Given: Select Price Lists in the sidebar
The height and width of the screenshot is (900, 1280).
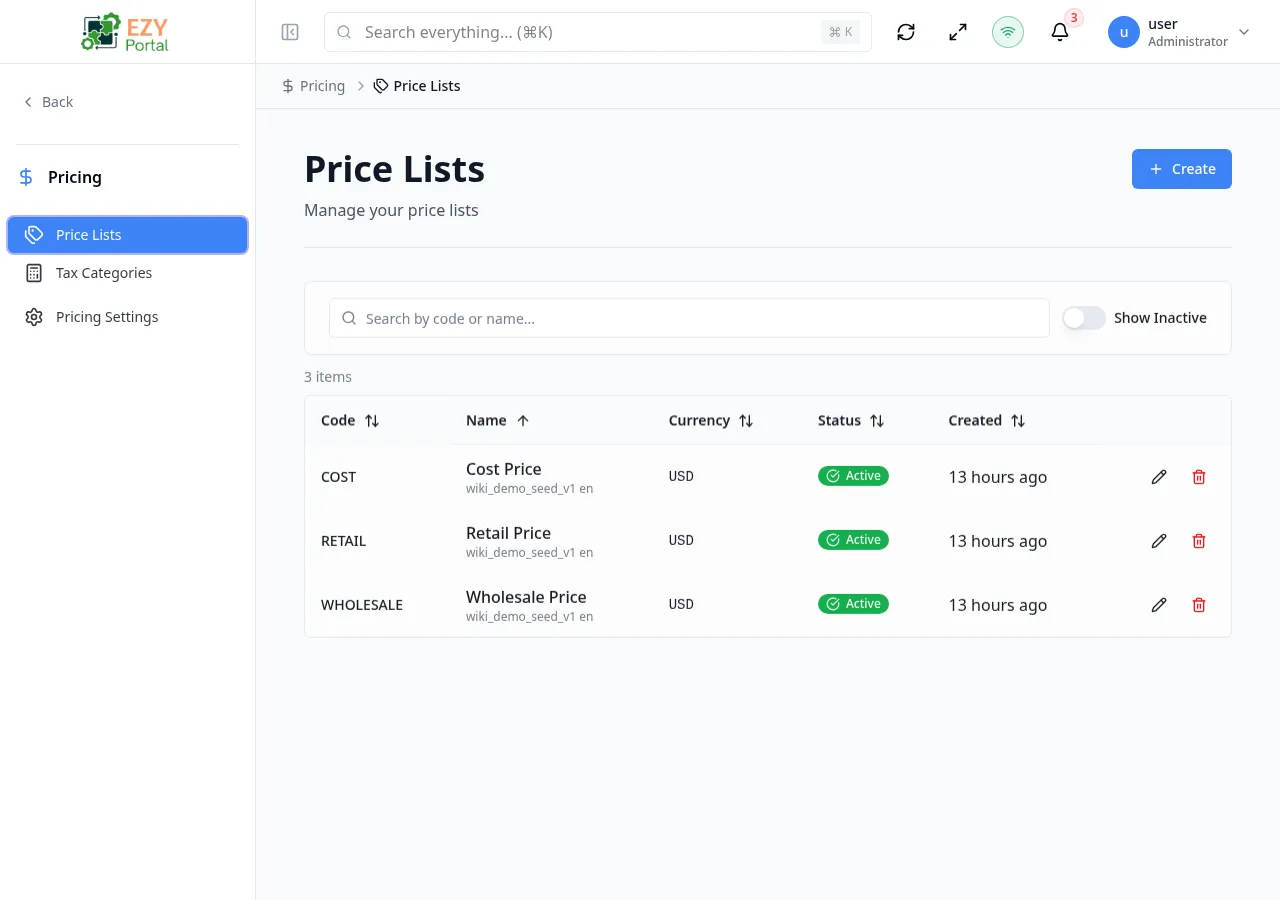Looking at the screenshot, I should [128, 235].
